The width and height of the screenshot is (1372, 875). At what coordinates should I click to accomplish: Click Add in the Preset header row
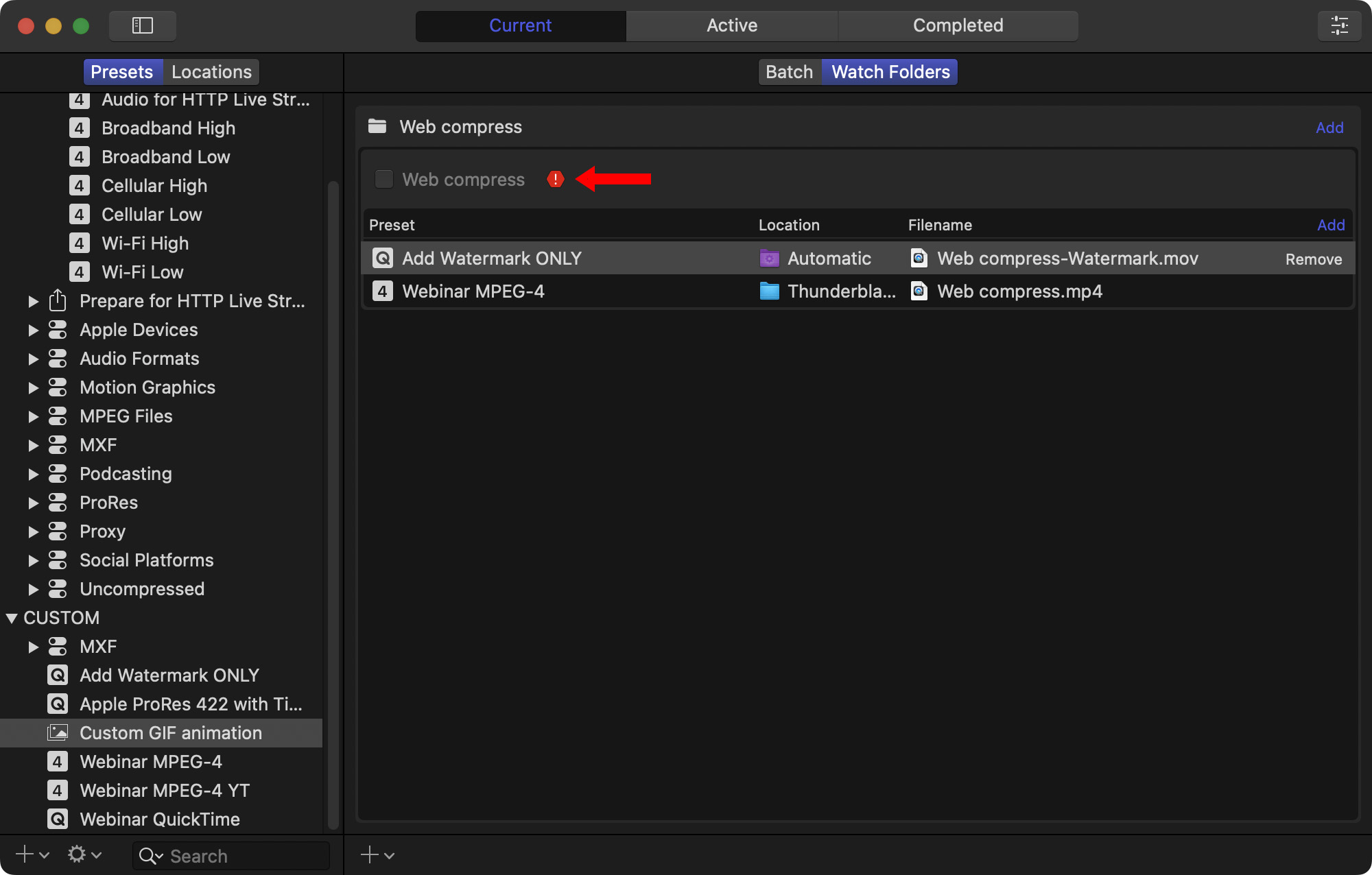point(1330,225)
